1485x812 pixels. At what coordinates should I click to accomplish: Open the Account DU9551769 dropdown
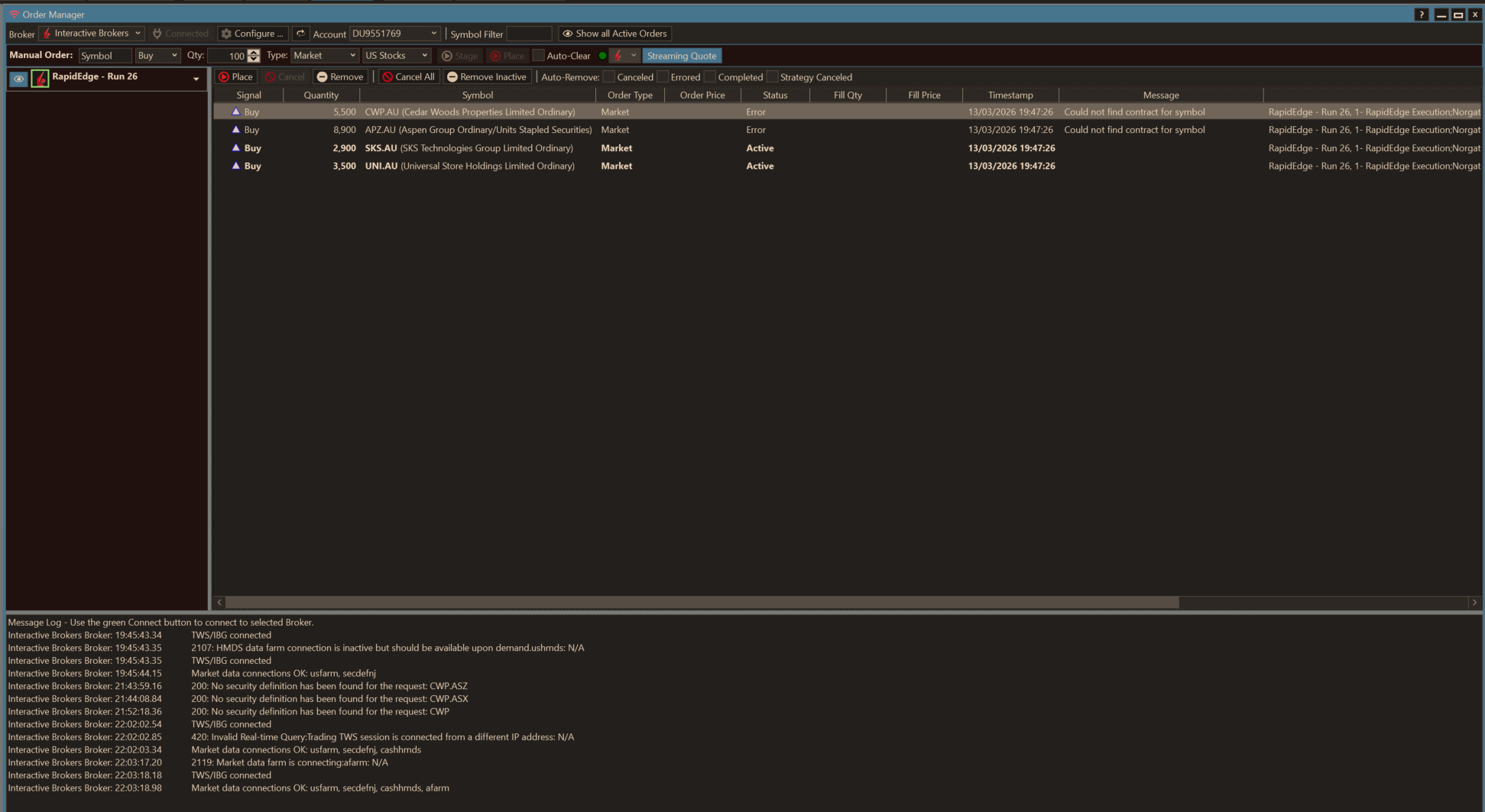[x=394, y=34]
